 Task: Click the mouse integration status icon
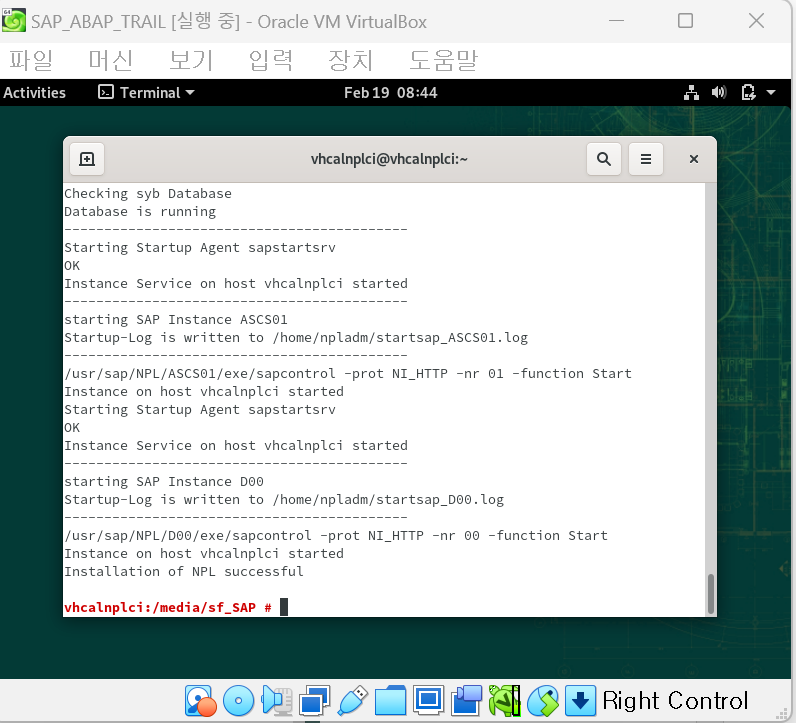pos(543,701)
